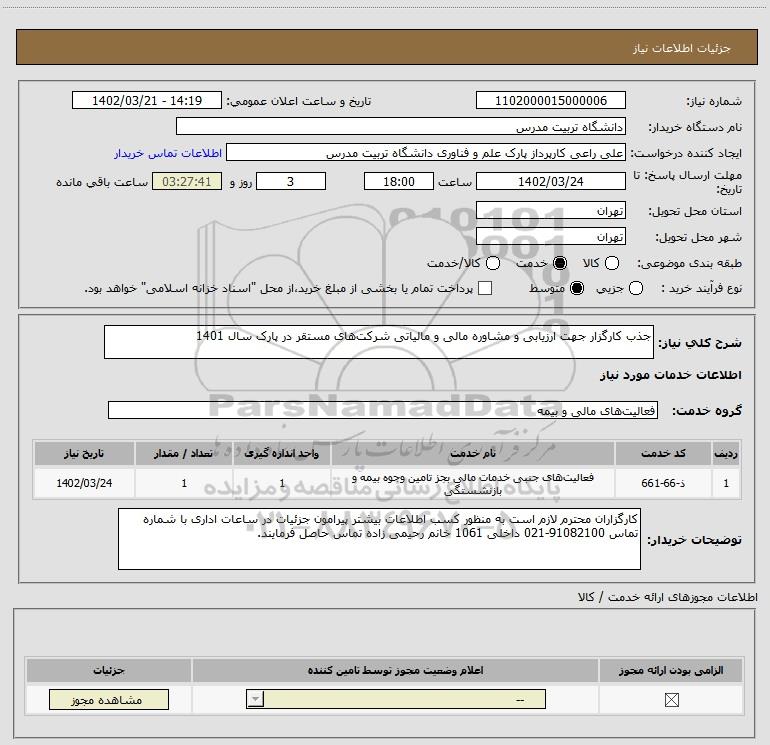This screenshot has height=745, width=770.
Task: Open the license status dropdown arrow
Action: 255,699
